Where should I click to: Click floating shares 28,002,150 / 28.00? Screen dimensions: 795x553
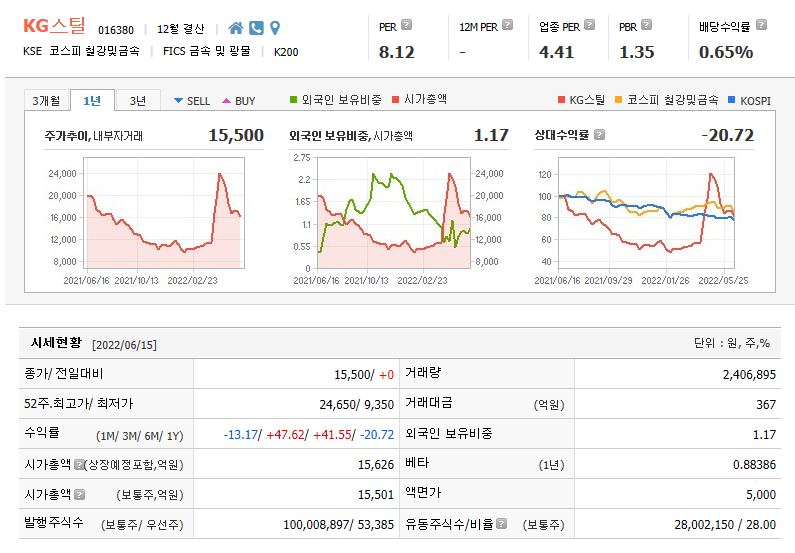(x=725, y=524)
